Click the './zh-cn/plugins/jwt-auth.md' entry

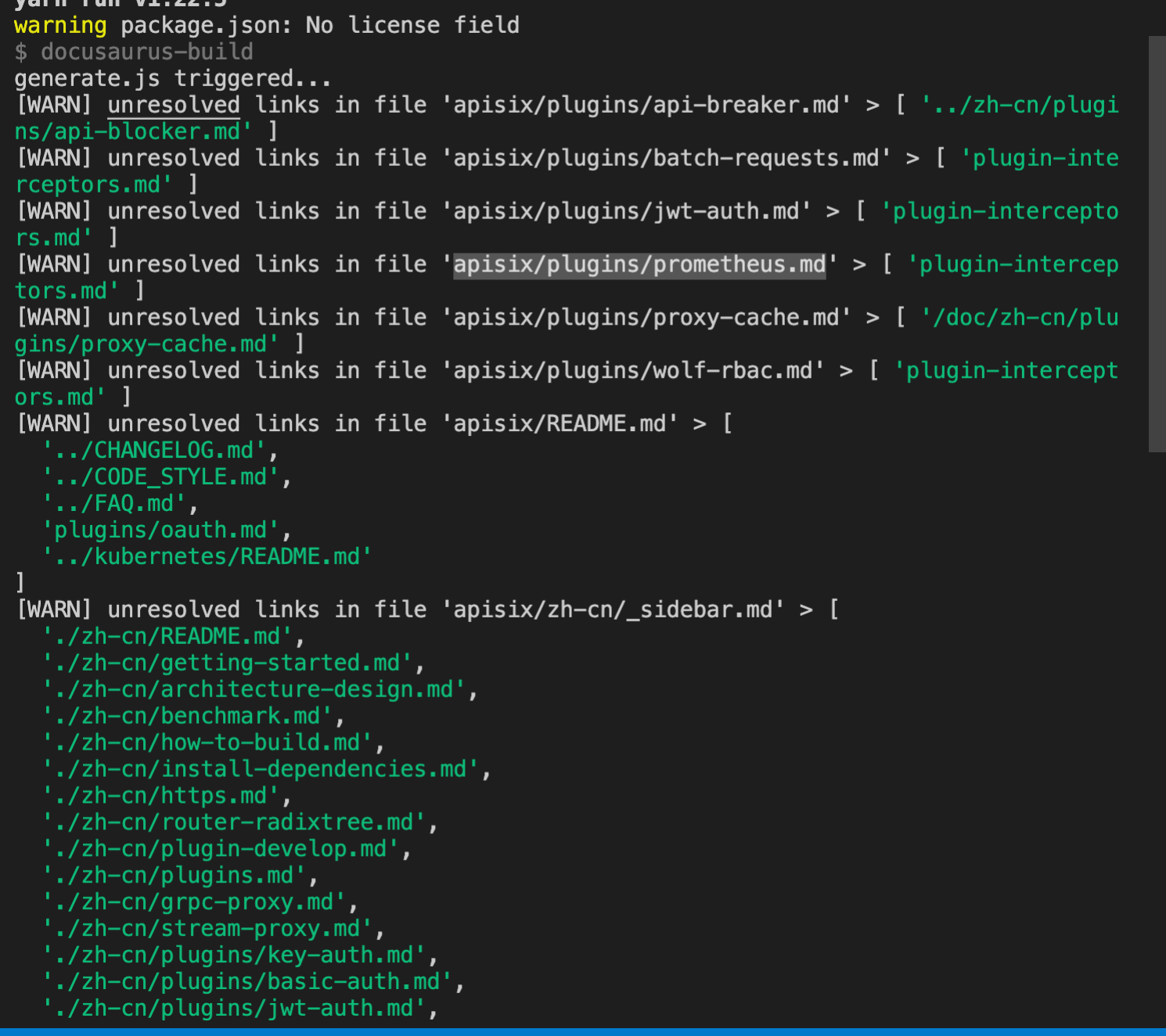point(234,1009)
